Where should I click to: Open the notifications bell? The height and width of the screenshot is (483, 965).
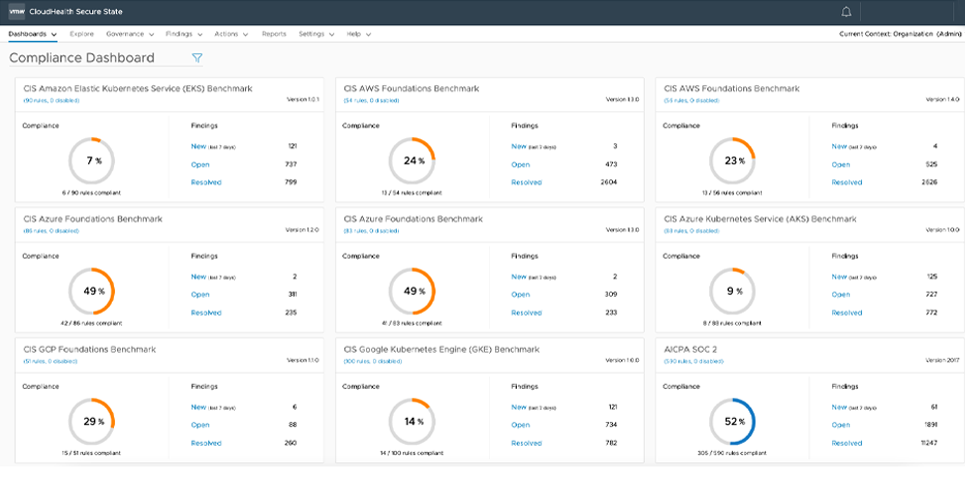(x=847, y=12)
